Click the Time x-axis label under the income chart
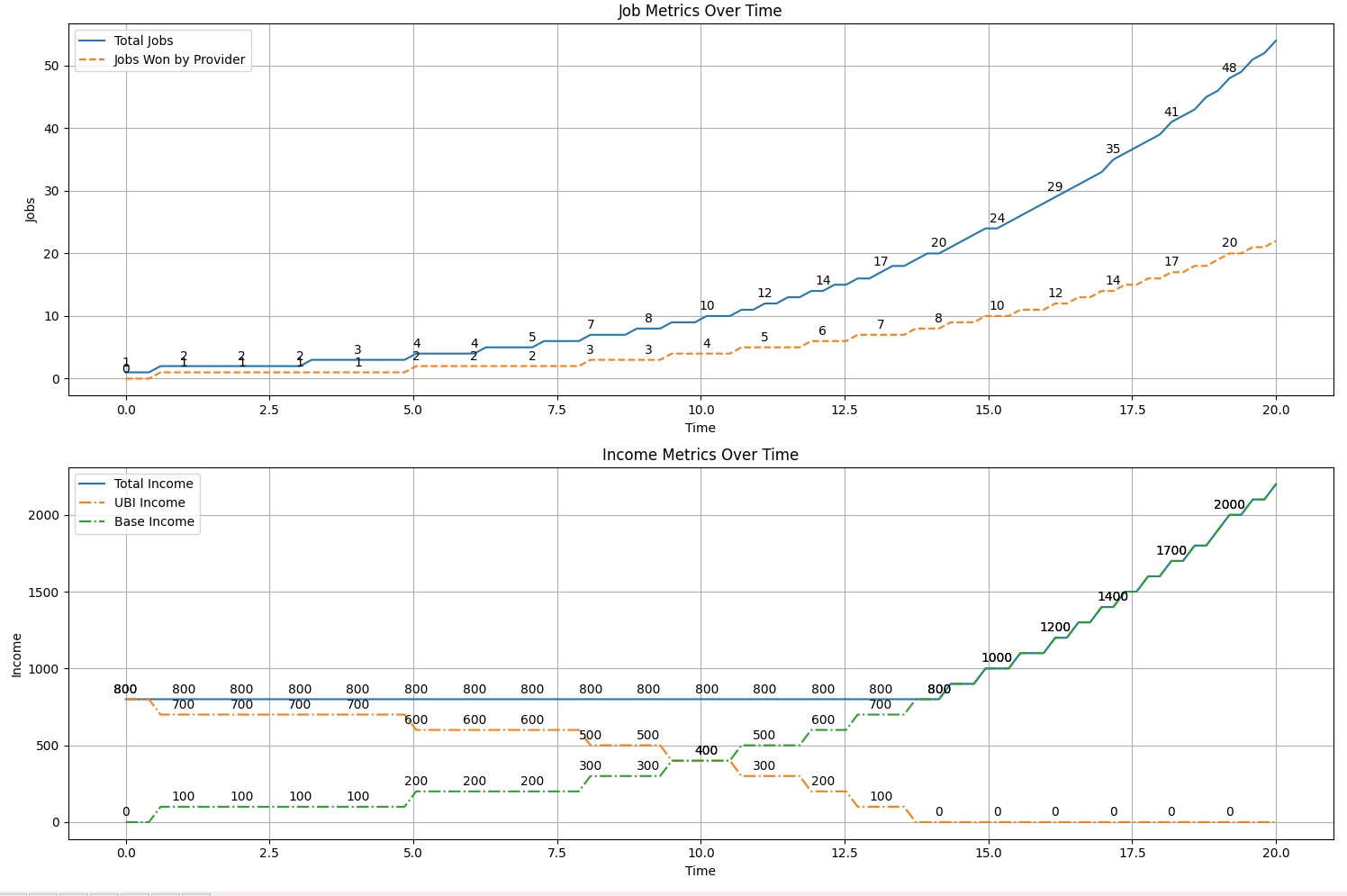 tap(700, 871)
